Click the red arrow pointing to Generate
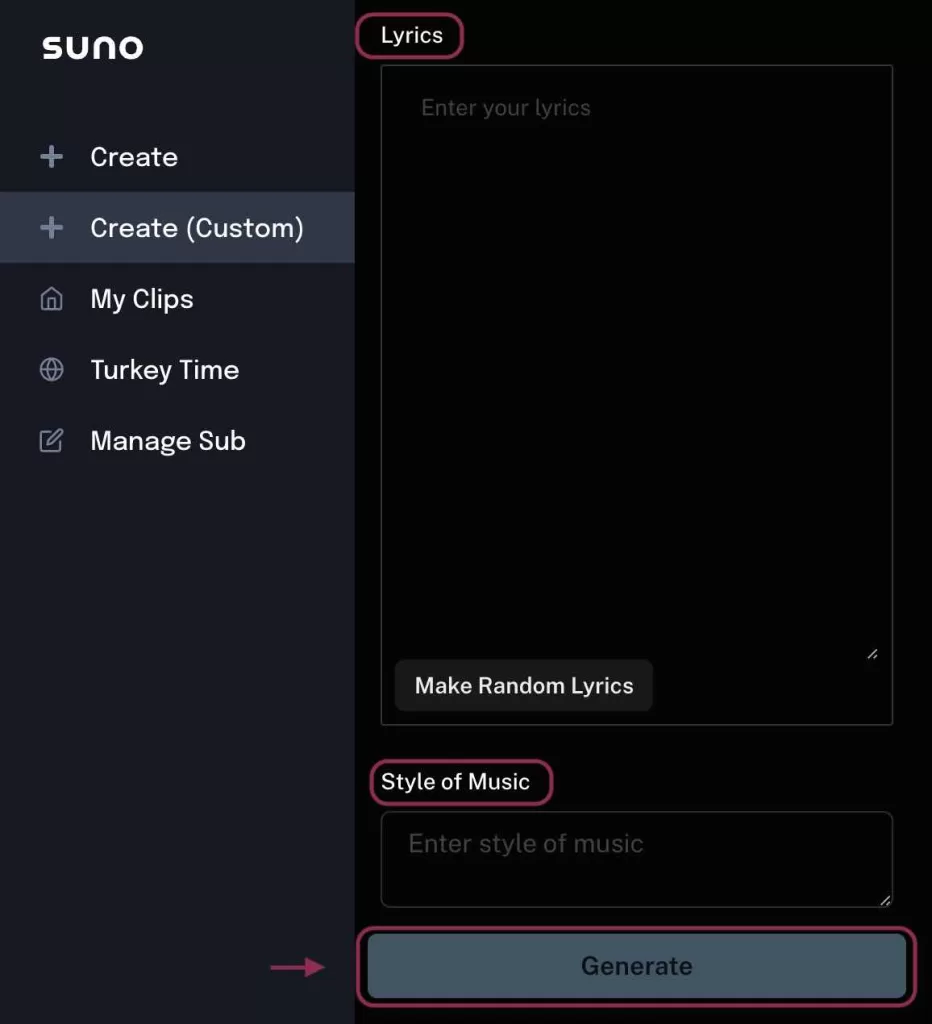The width and height of the screenshot is (932, 1024). click(x=298, y=967)
